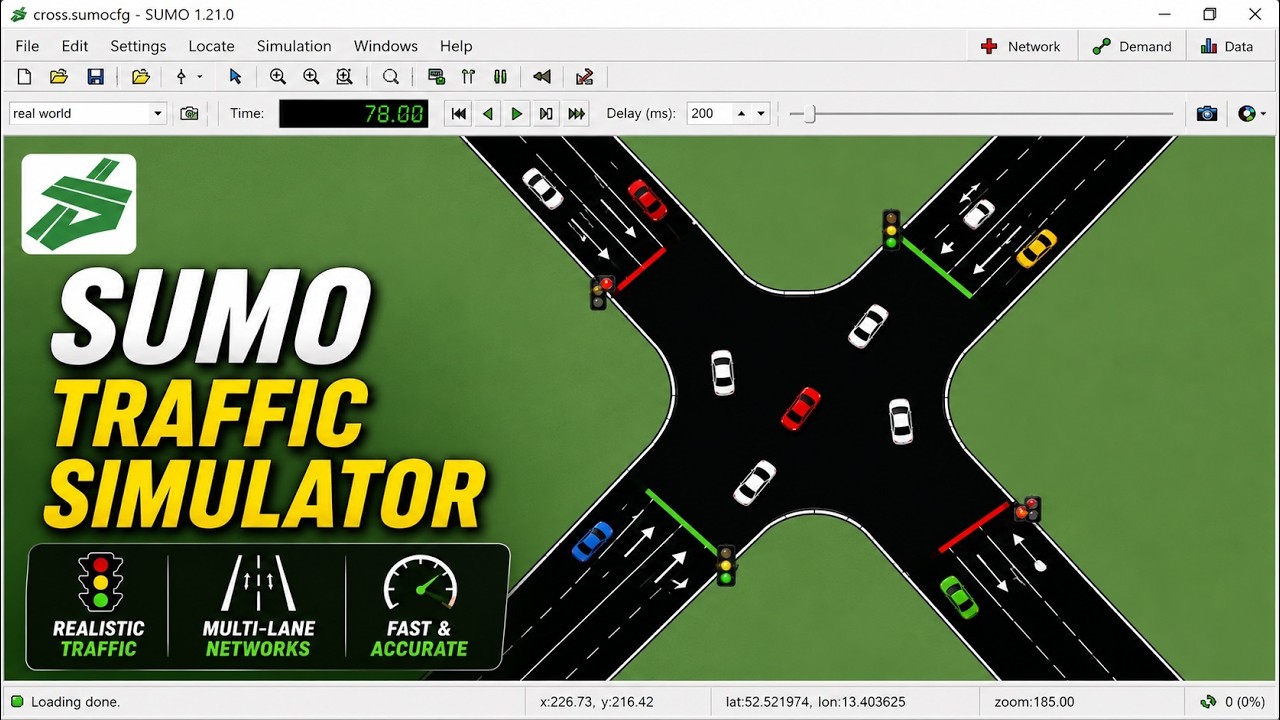Click the southwest traffic light by green stop line
The height and width of the screenshot is (720, 1280).
[x=726, y=565]
